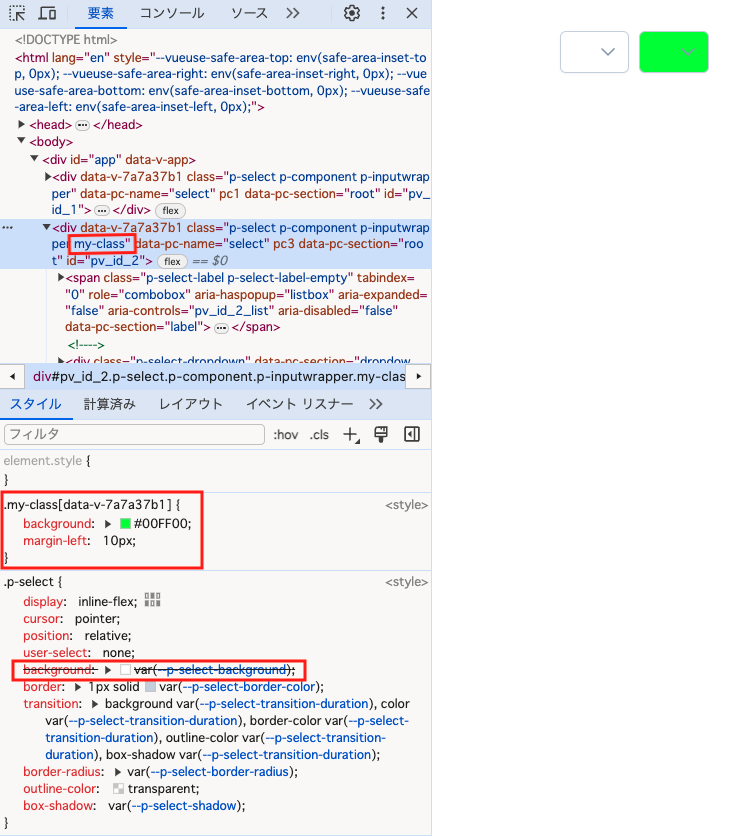Toggle the :hov element state button

click(286, 435)
